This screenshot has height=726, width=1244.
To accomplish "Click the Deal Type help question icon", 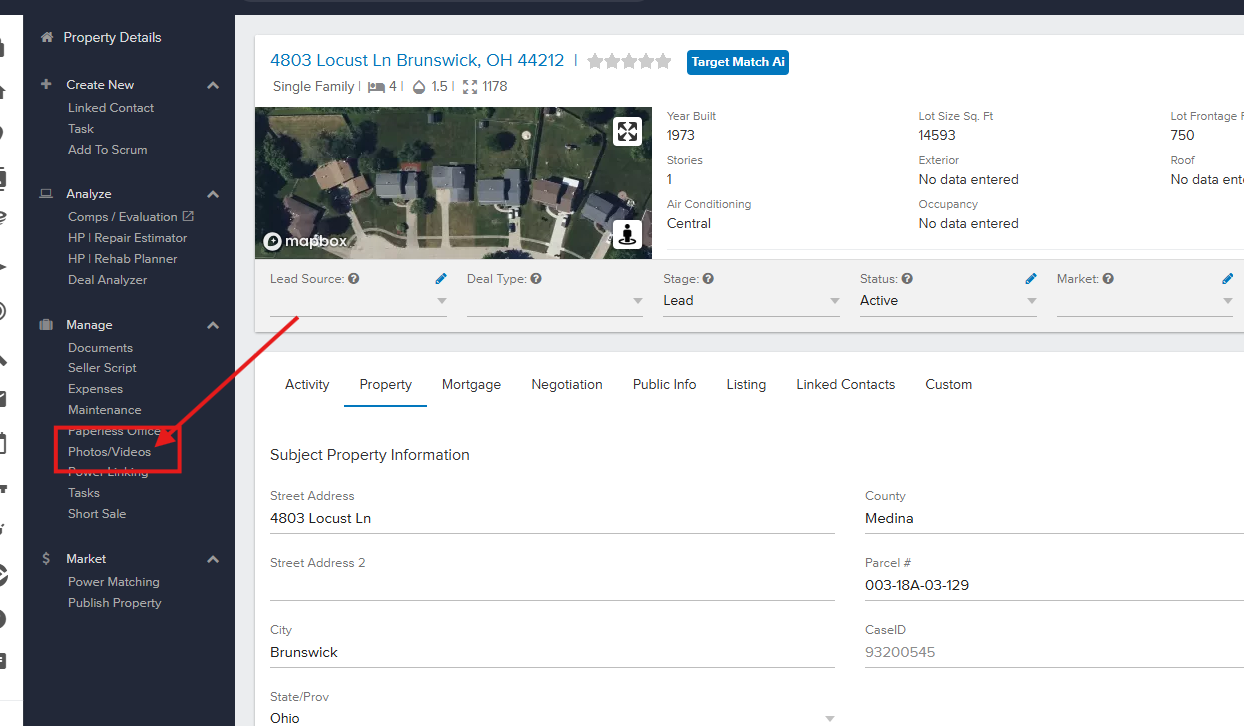I will coord(536,279).
